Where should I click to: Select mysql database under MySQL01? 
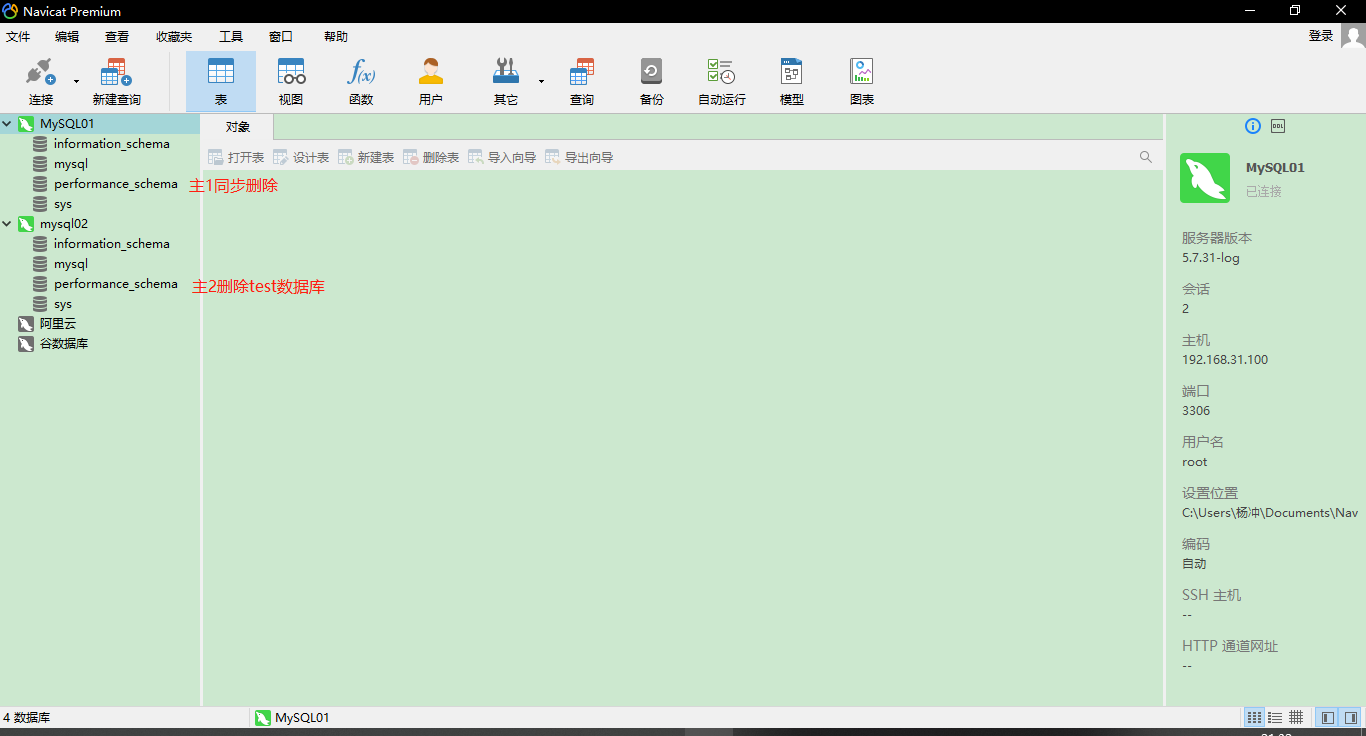click(x=71, y=164)
